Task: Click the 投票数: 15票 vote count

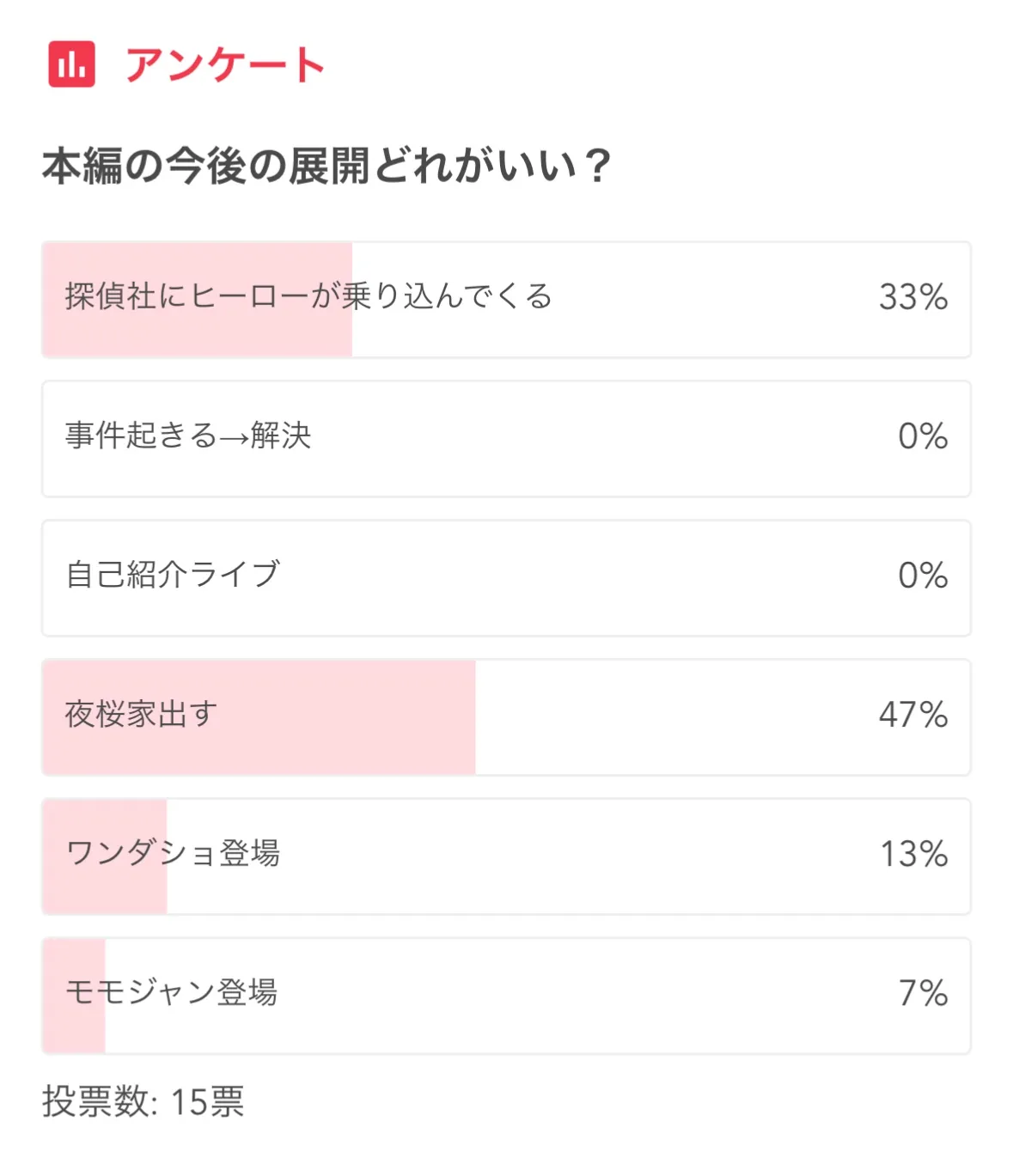Action: pyautogui.click(x=143, y=1101)
